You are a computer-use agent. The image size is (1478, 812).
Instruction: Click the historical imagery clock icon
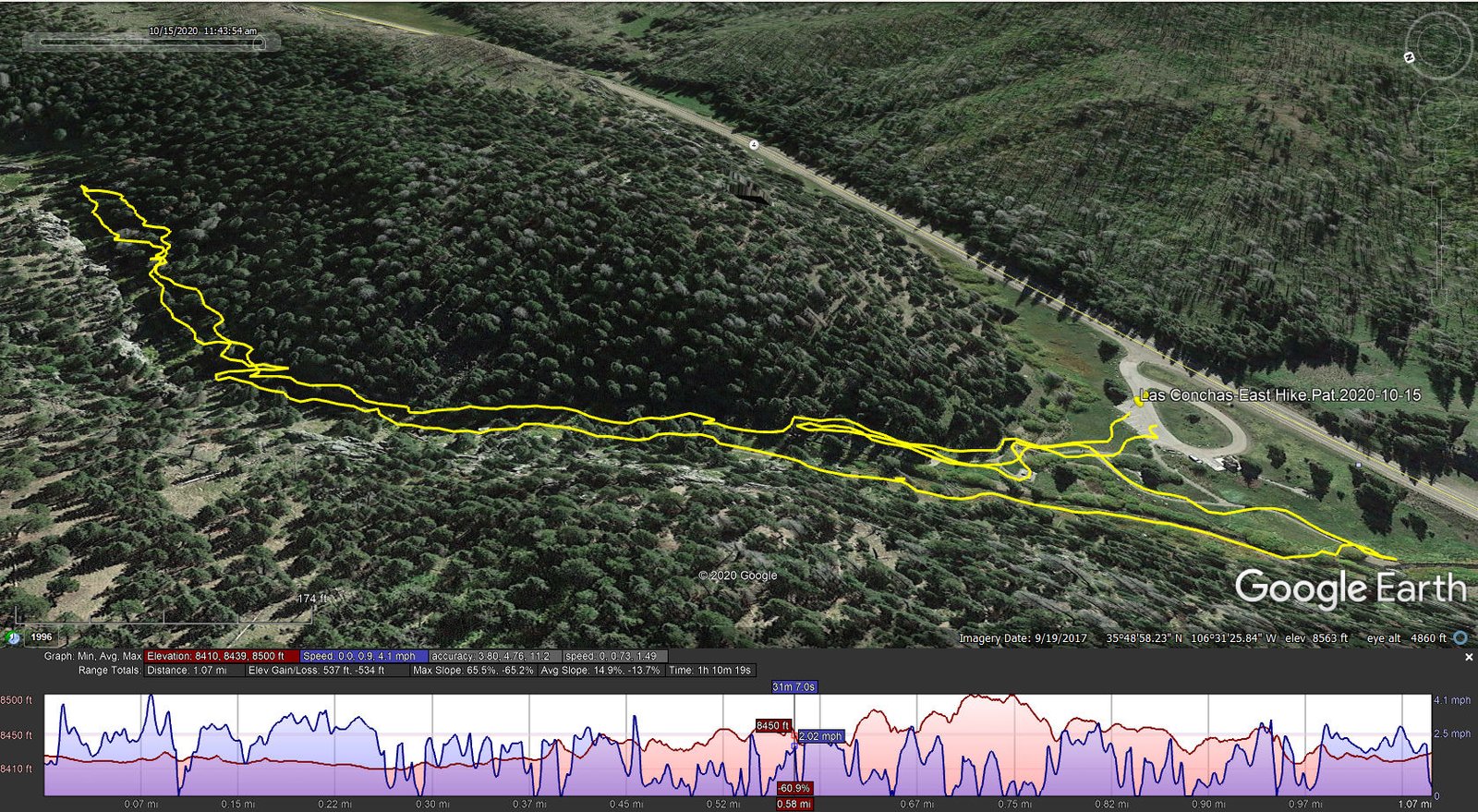pos(12,637)
